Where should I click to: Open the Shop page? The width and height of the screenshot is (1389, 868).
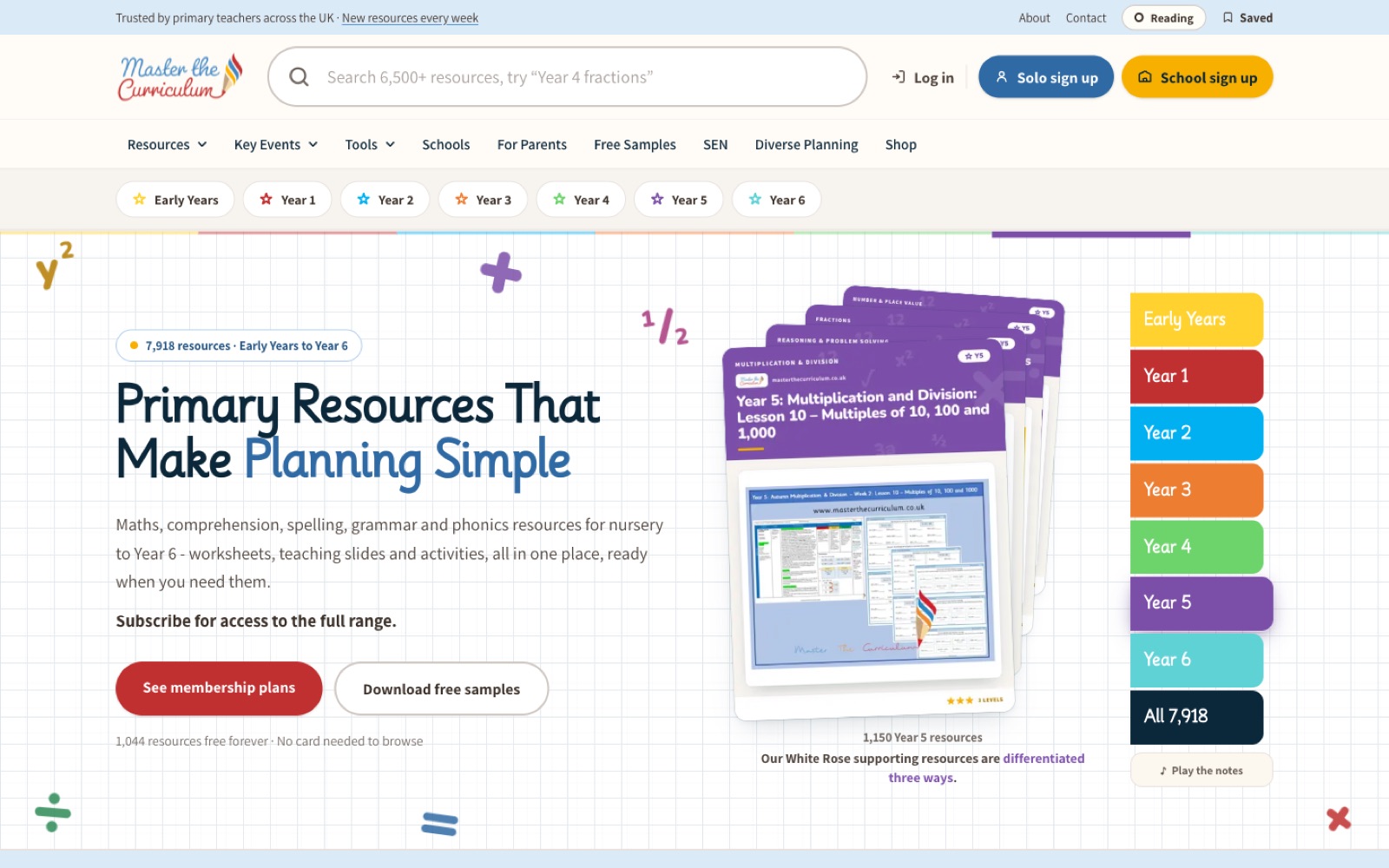click(x=901, y=145)
